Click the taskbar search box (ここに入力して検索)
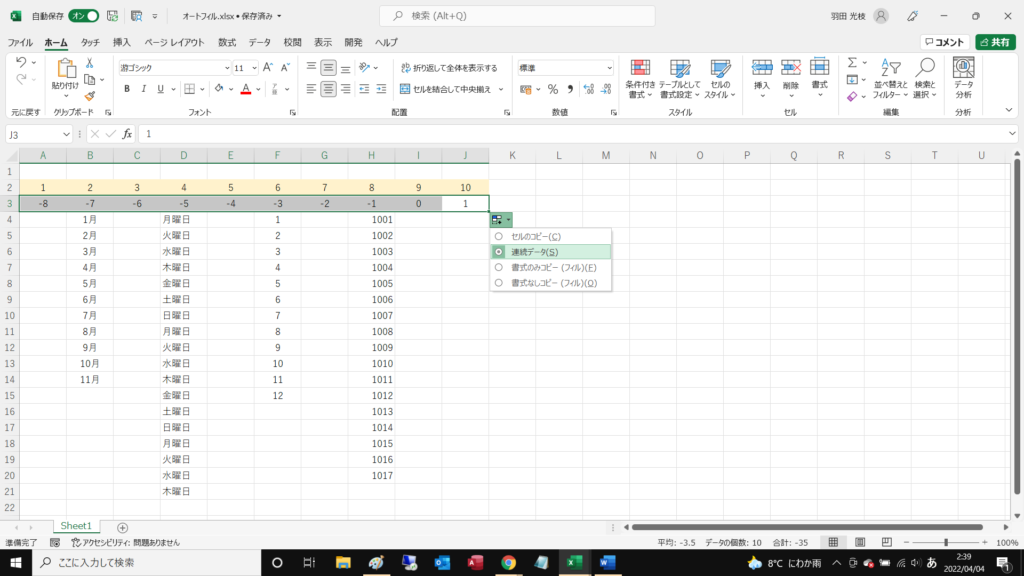 [x=146, y=562]
